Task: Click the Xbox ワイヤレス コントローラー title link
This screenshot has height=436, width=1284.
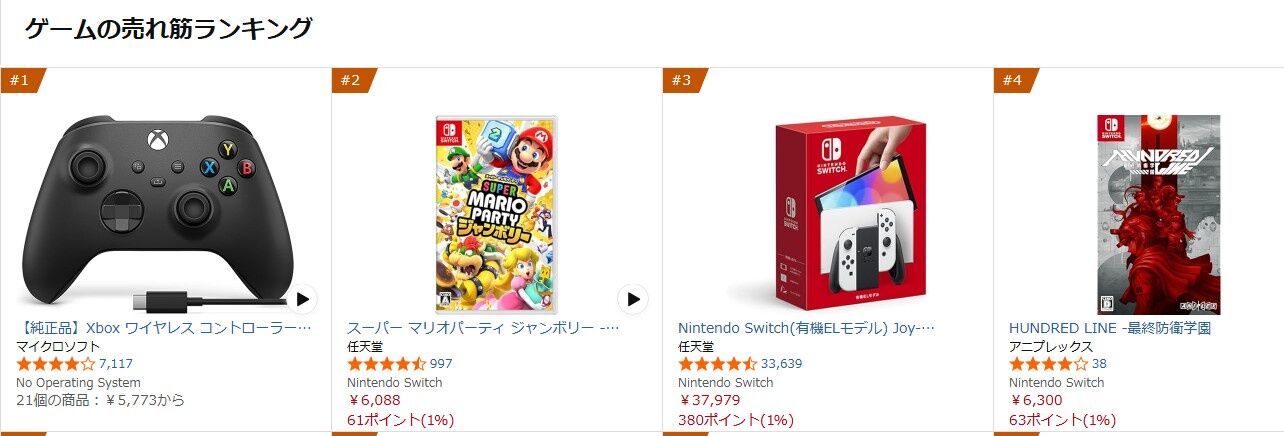Action: 164,327
